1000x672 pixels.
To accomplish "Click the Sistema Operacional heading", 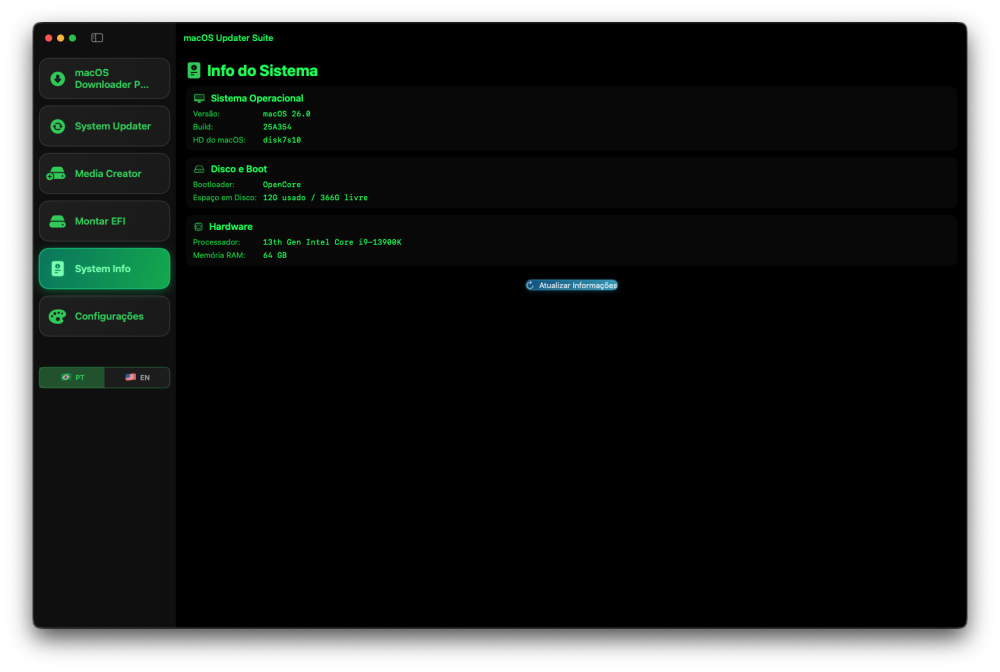I will [257, 98].
